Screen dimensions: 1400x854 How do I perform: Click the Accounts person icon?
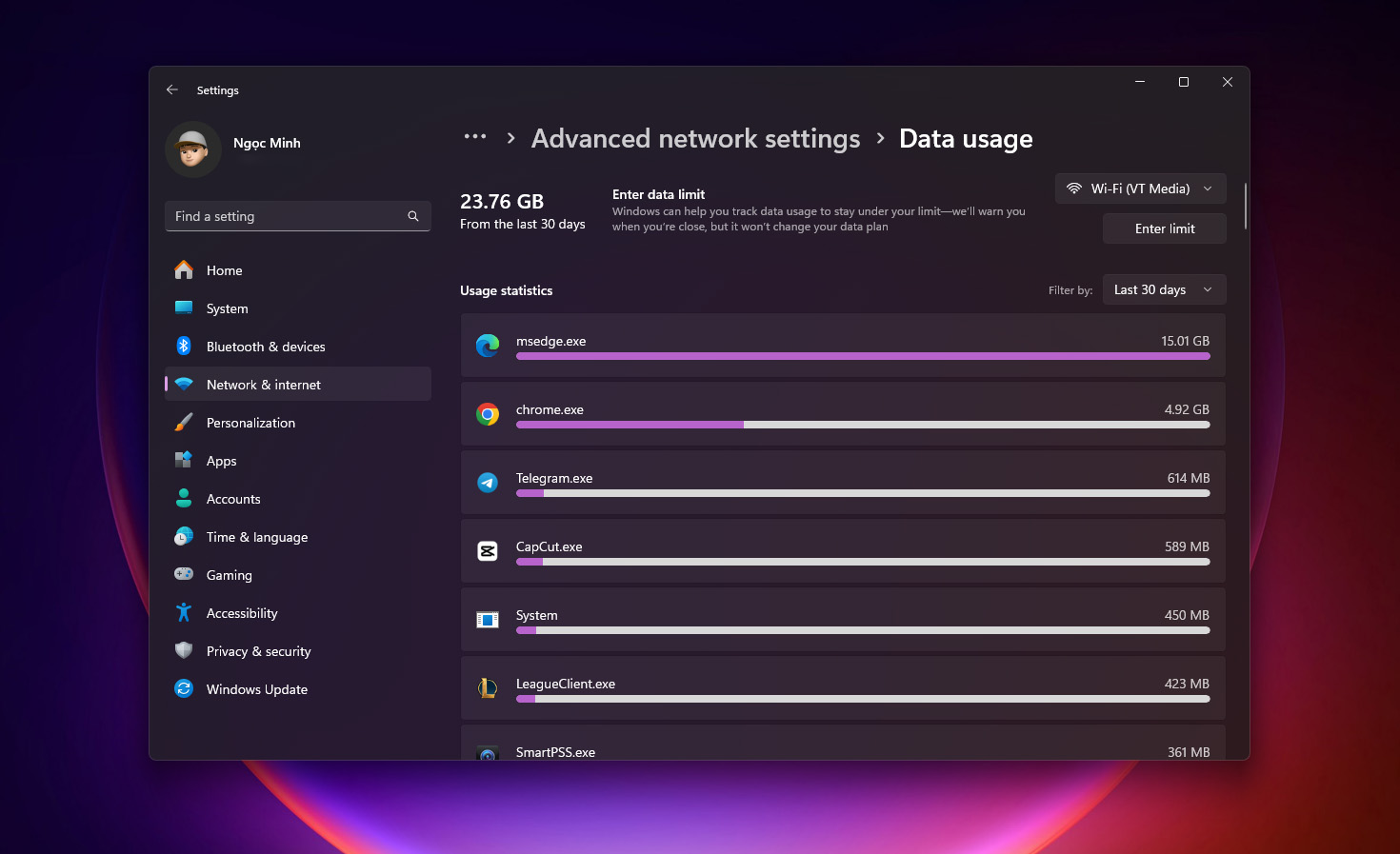pos(184,498)
